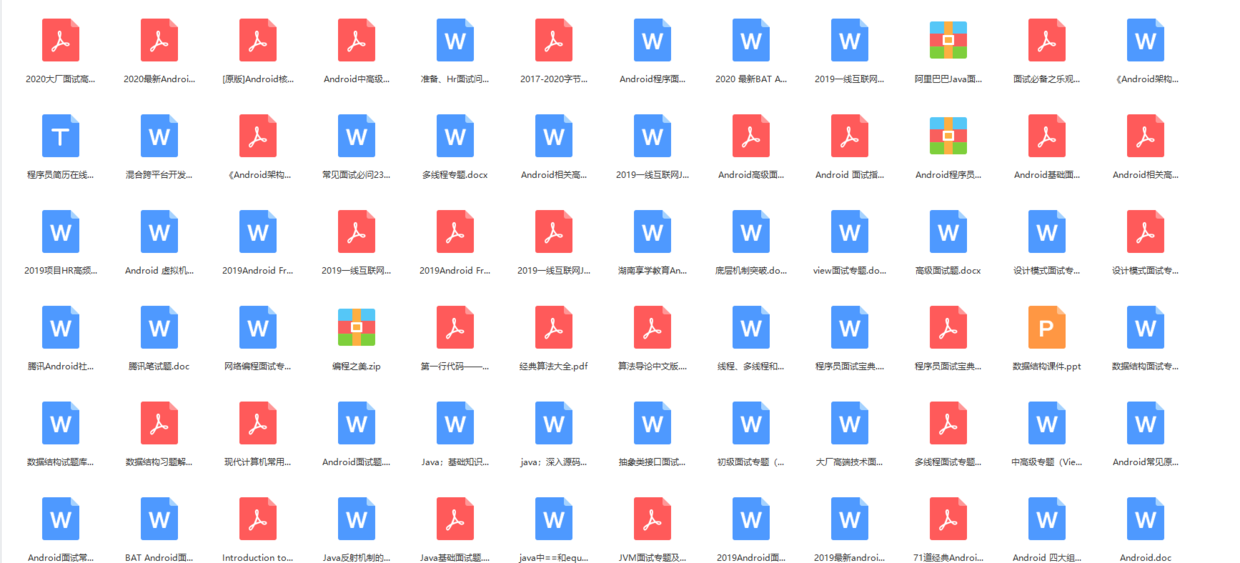The image size is (1240, 563).
Task: Click the 2020 最新BAT A Word icon
Action: [751, 40]
